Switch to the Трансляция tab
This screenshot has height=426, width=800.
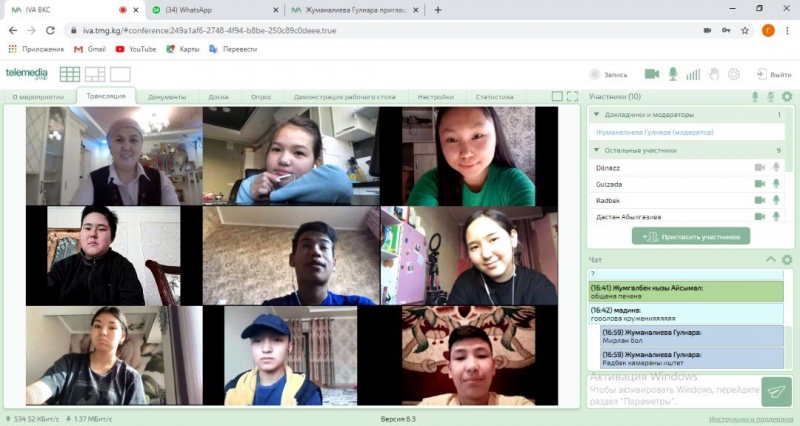(106, 96)
